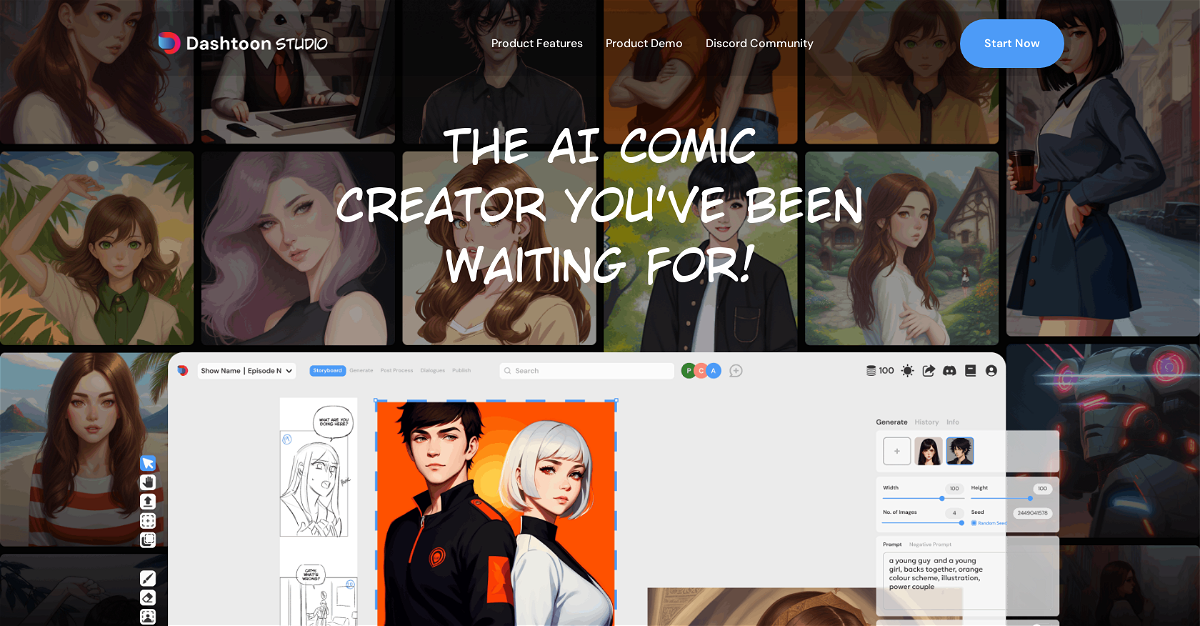This screenshot has width=1200, height=626.
Task: Adjust the No. of Images slider
Action: click(x=923, y=522)
